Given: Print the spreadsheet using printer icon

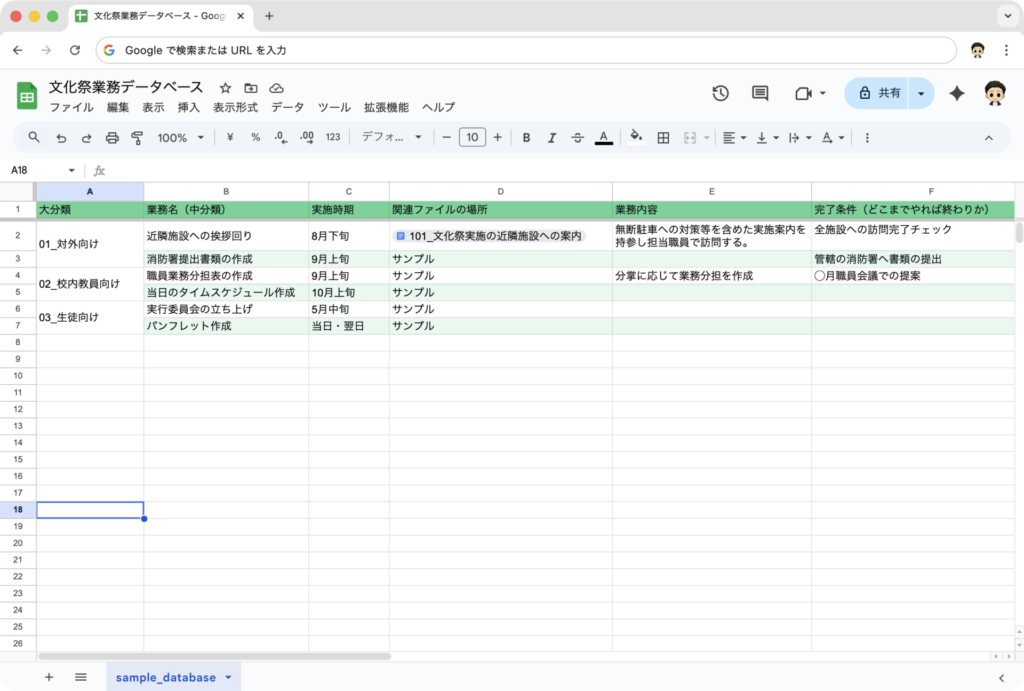Looking at the screenshot, I should click(x=112, y=138).
